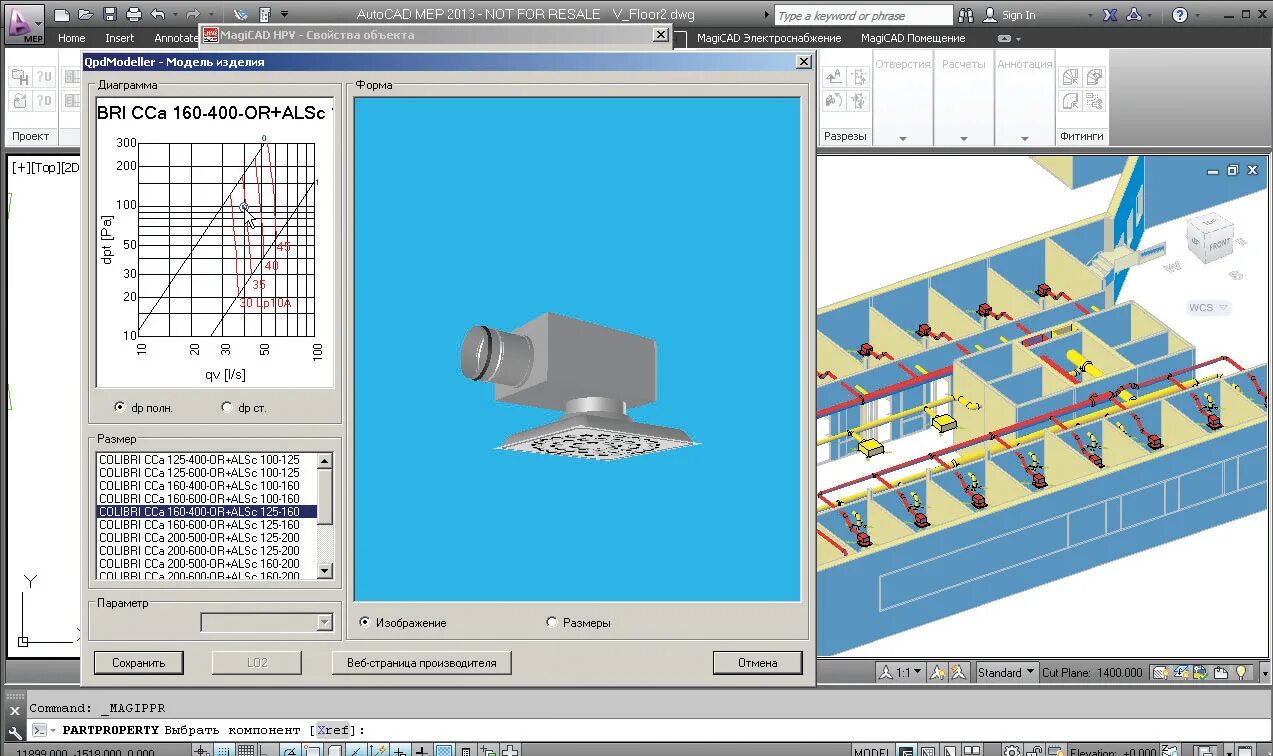
Task: Select COLIBRI CCa 200-600-OR+ALSc 125-200 row
Action: pos(206,551)
